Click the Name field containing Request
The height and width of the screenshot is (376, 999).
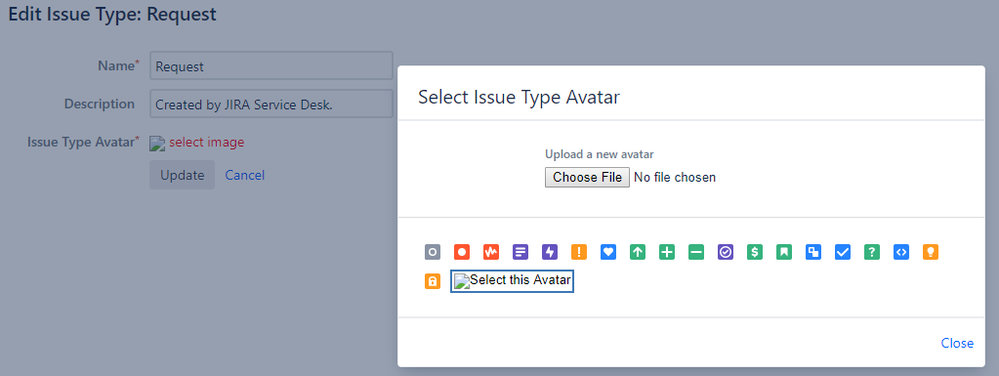pyautogui.click(x=271, y=66)
